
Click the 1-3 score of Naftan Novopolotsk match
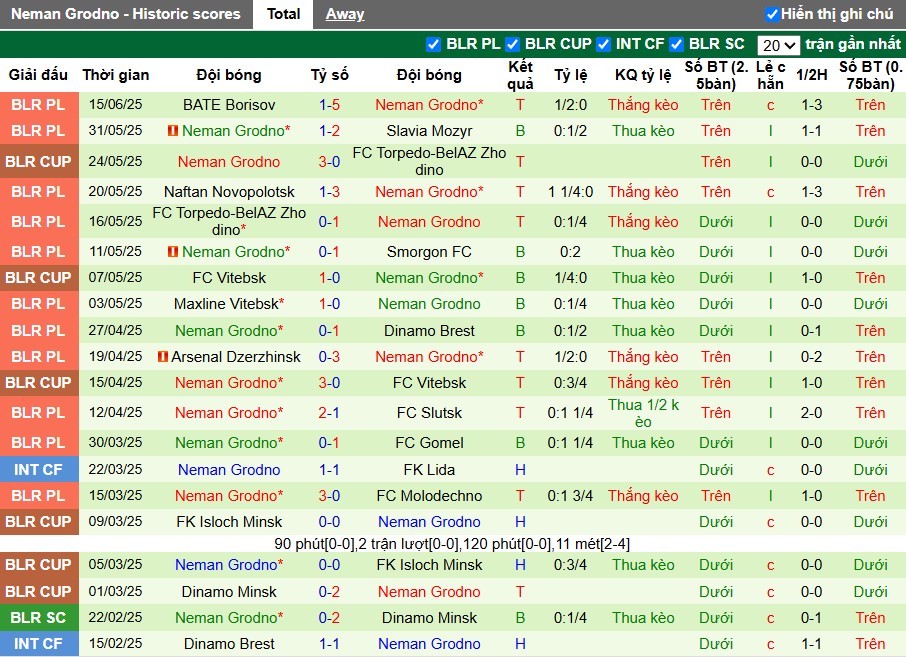click(x=329, y=192)
